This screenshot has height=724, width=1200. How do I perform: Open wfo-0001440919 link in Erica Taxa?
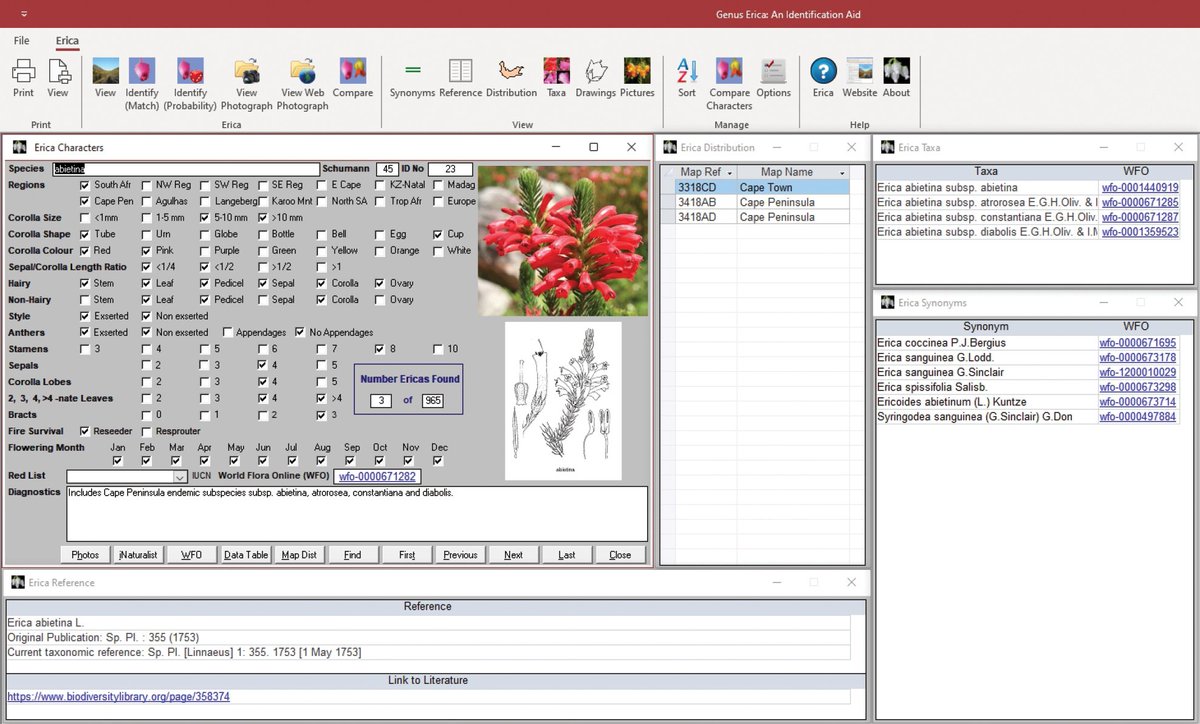(x=1139, y=187)
